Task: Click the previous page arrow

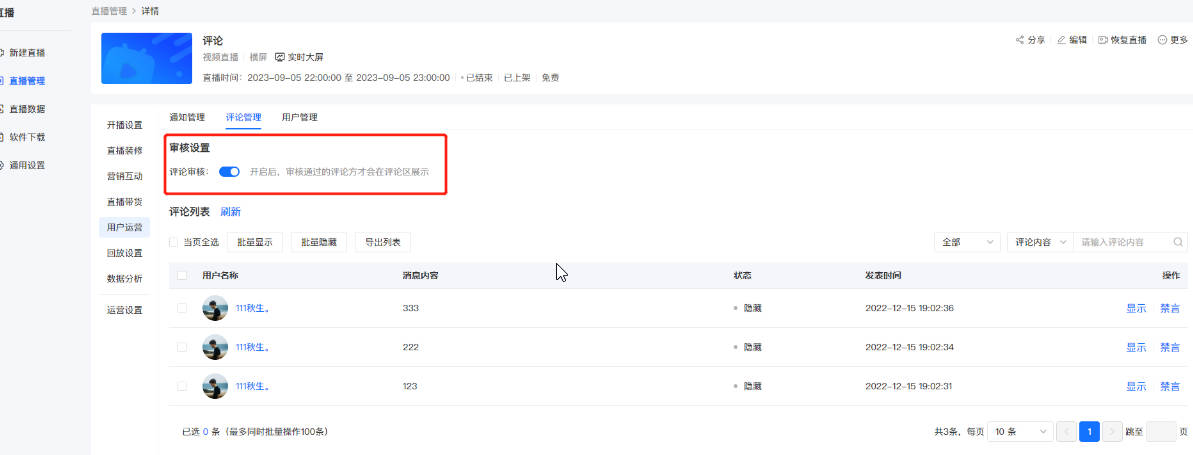Action: (x=1067, y=431)
